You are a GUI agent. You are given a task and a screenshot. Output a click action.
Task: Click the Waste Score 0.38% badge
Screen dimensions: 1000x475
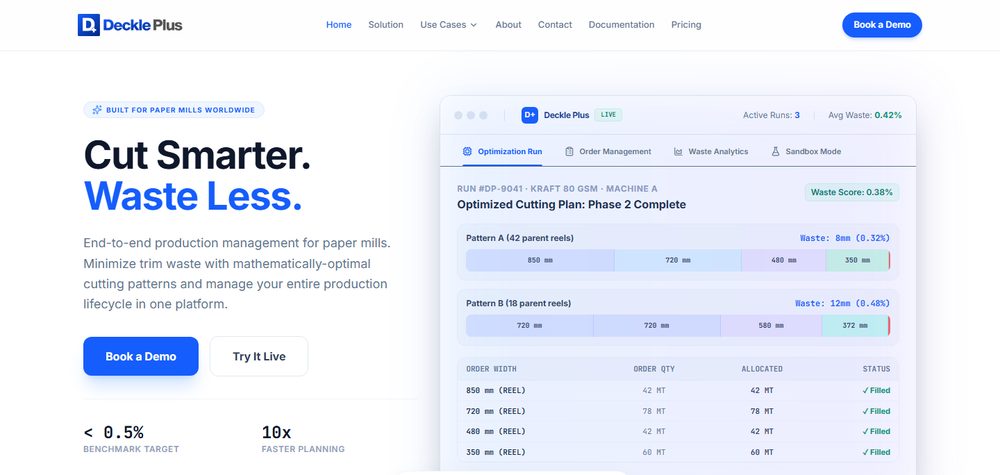851,192
